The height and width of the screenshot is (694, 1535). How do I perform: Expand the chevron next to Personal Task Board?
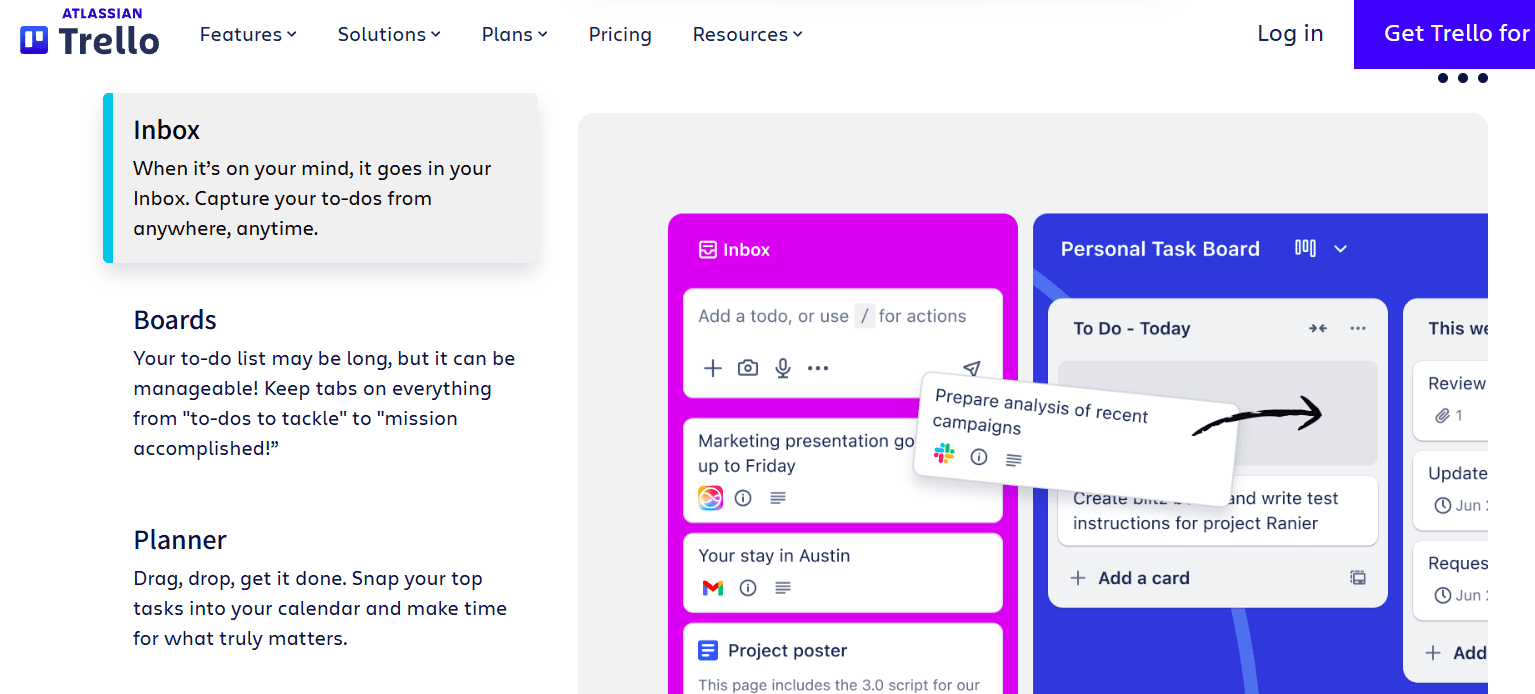1341,249
